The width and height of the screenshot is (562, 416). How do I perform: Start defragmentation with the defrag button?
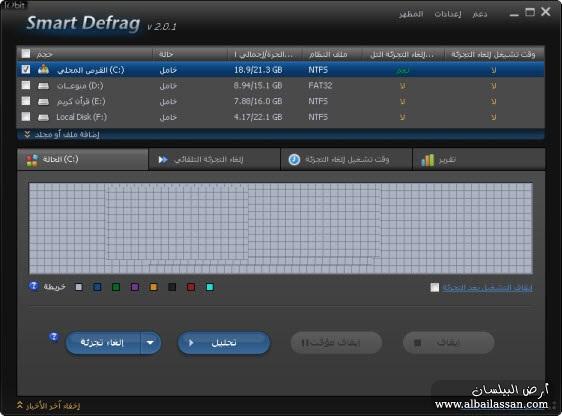103,343
